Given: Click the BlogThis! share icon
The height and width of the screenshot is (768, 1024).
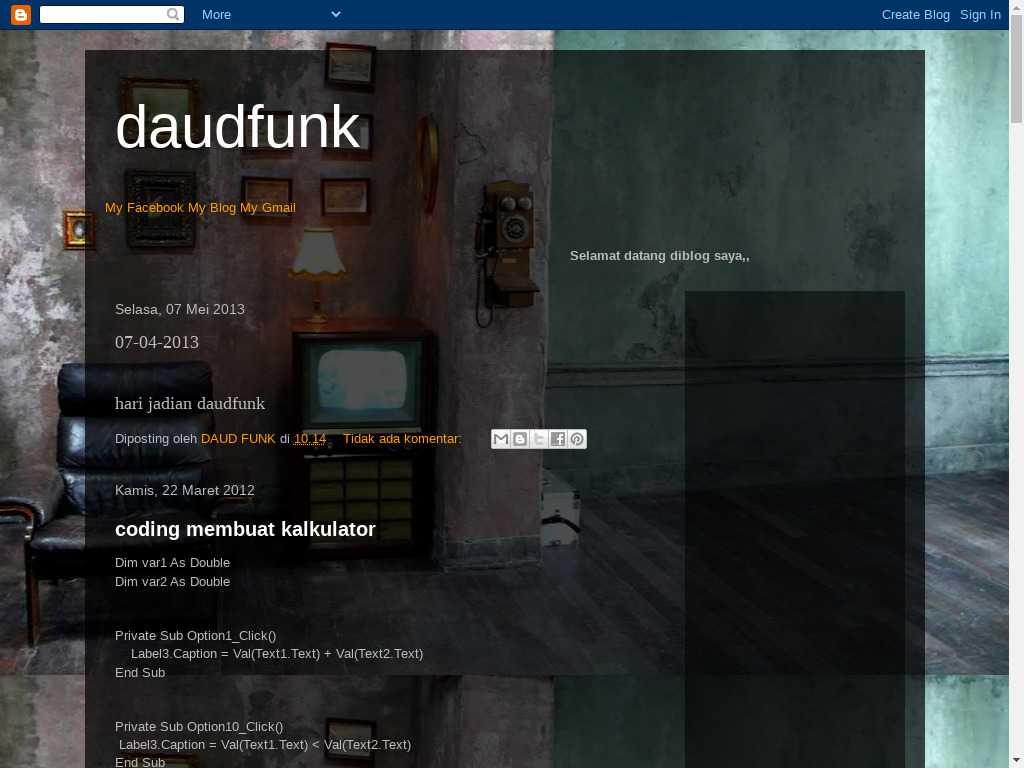Looking at the screenshot, I should 520,439.
